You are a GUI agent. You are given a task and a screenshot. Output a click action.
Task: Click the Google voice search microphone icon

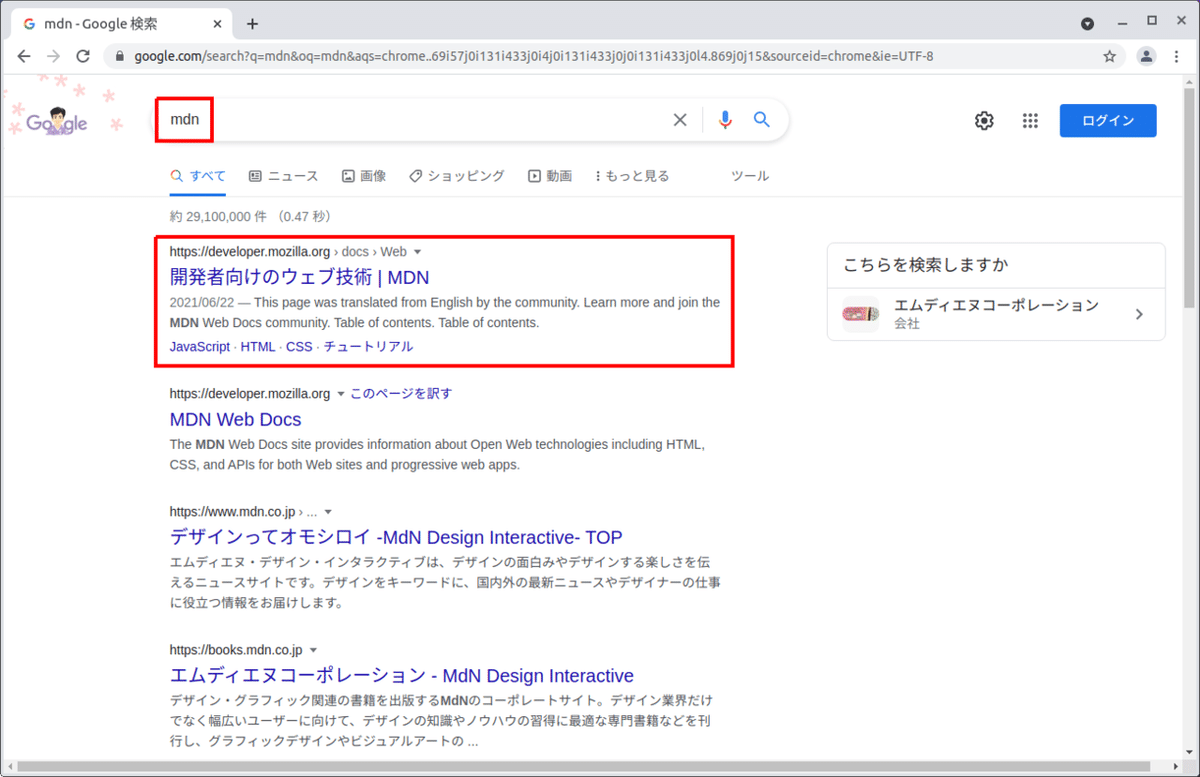coord(724,119)
